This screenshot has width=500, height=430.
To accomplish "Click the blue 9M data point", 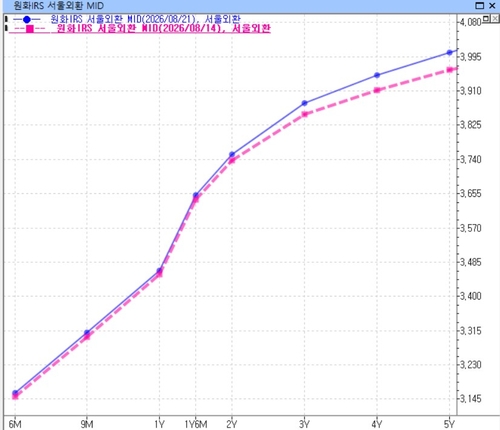I will 87,332.
